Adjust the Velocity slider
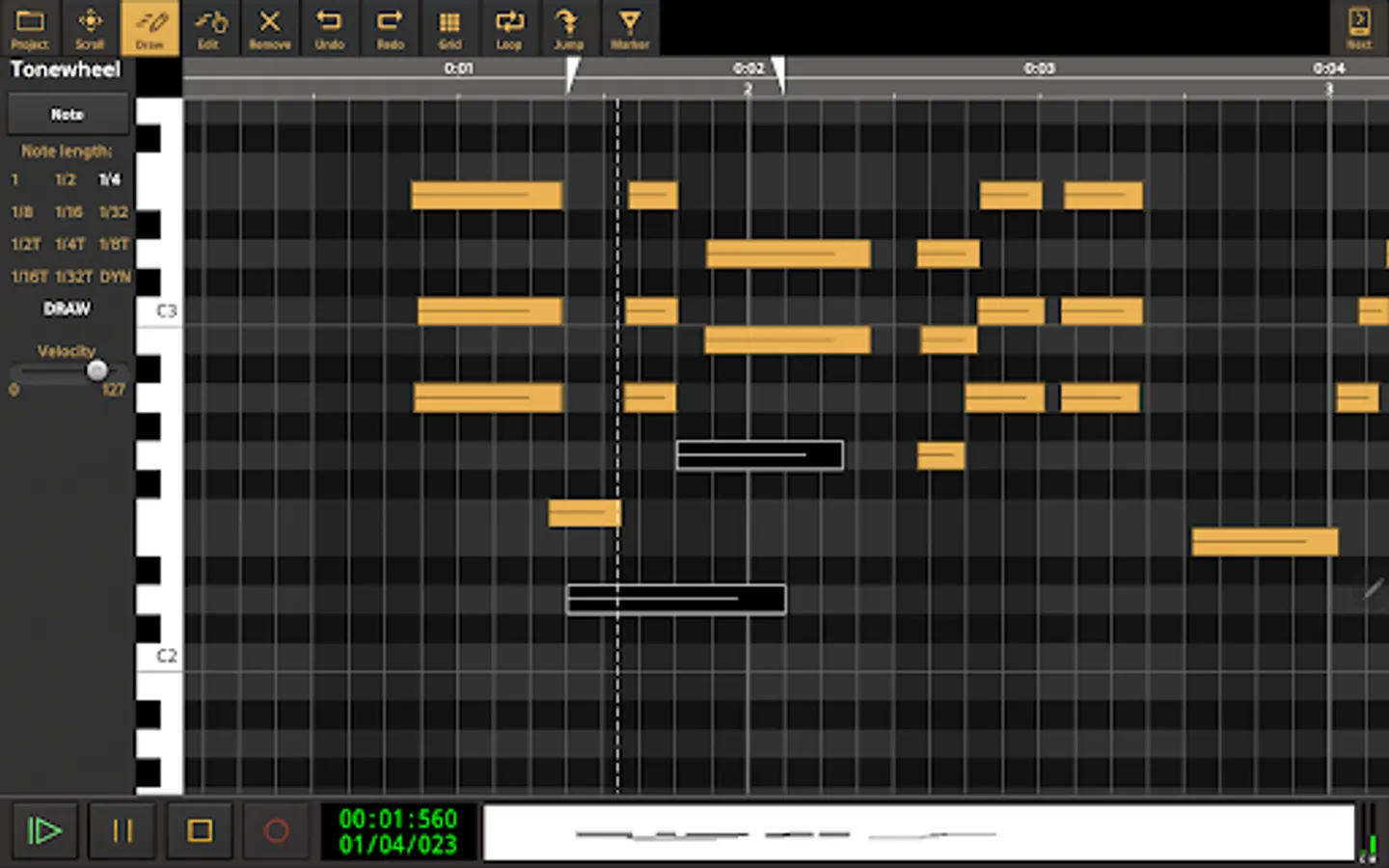This screenshot has height=868, width=1389. [96, 370]
